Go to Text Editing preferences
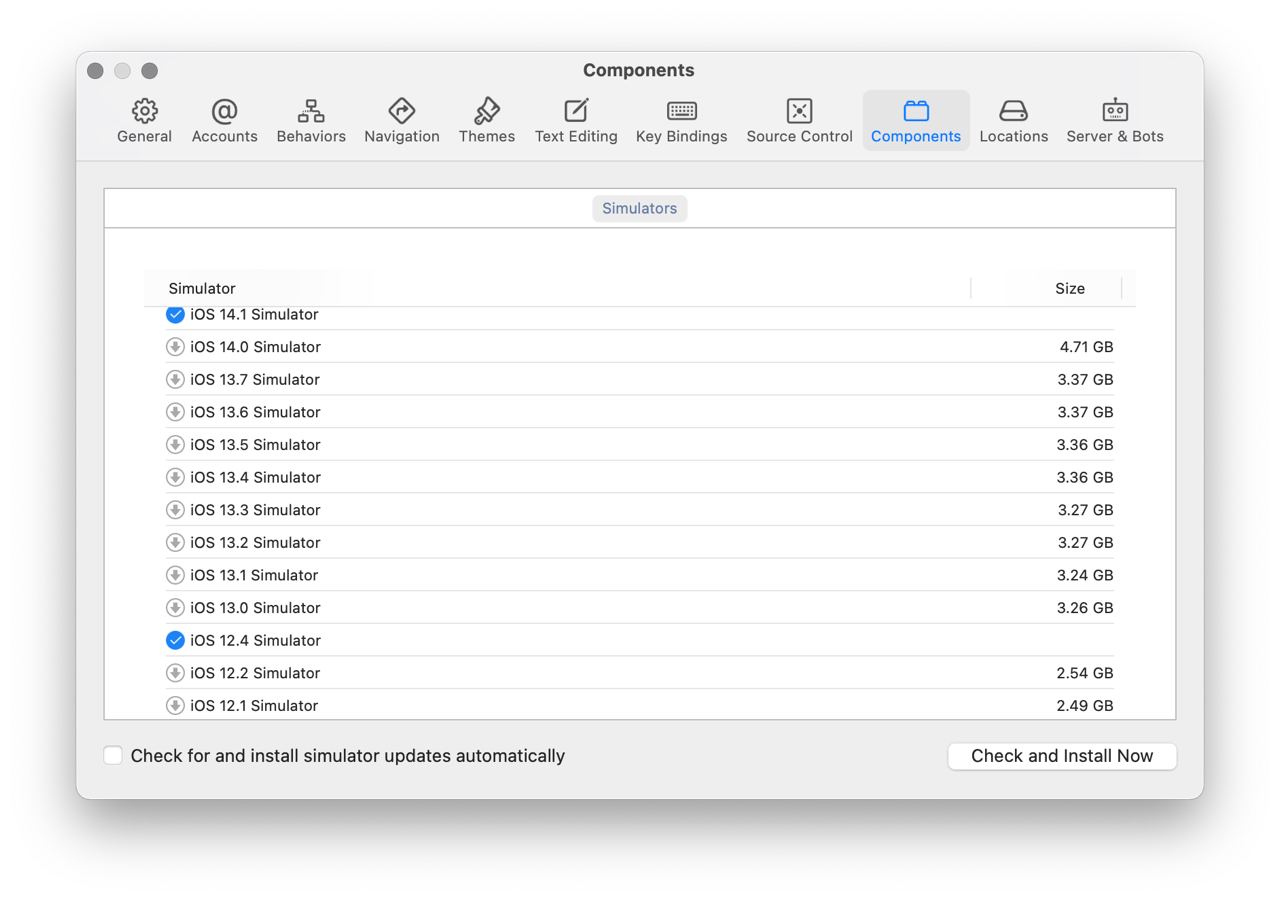 (576, 121)
